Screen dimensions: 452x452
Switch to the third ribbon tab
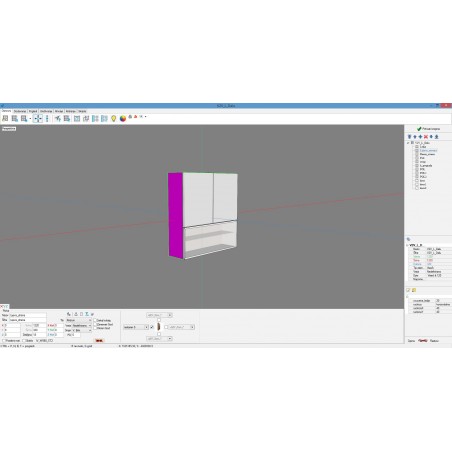click(x=33, y=111)
